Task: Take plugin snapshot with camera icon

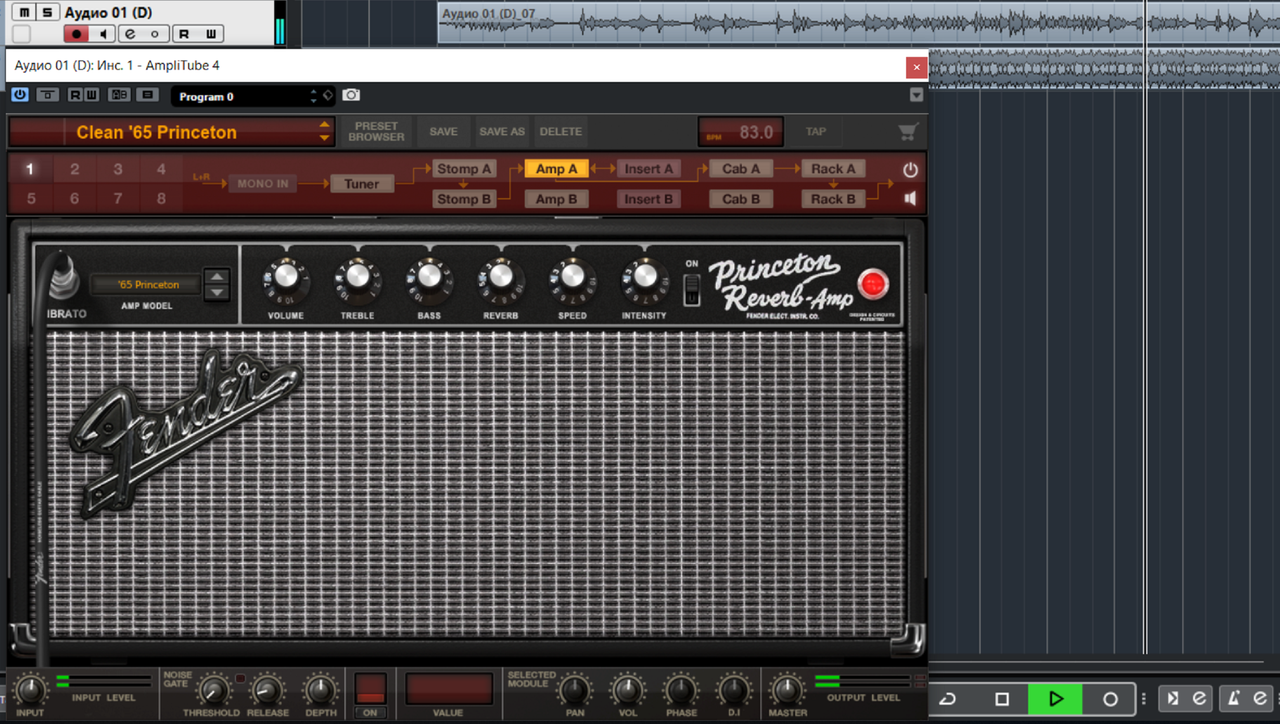Action: tap(351, 95)
